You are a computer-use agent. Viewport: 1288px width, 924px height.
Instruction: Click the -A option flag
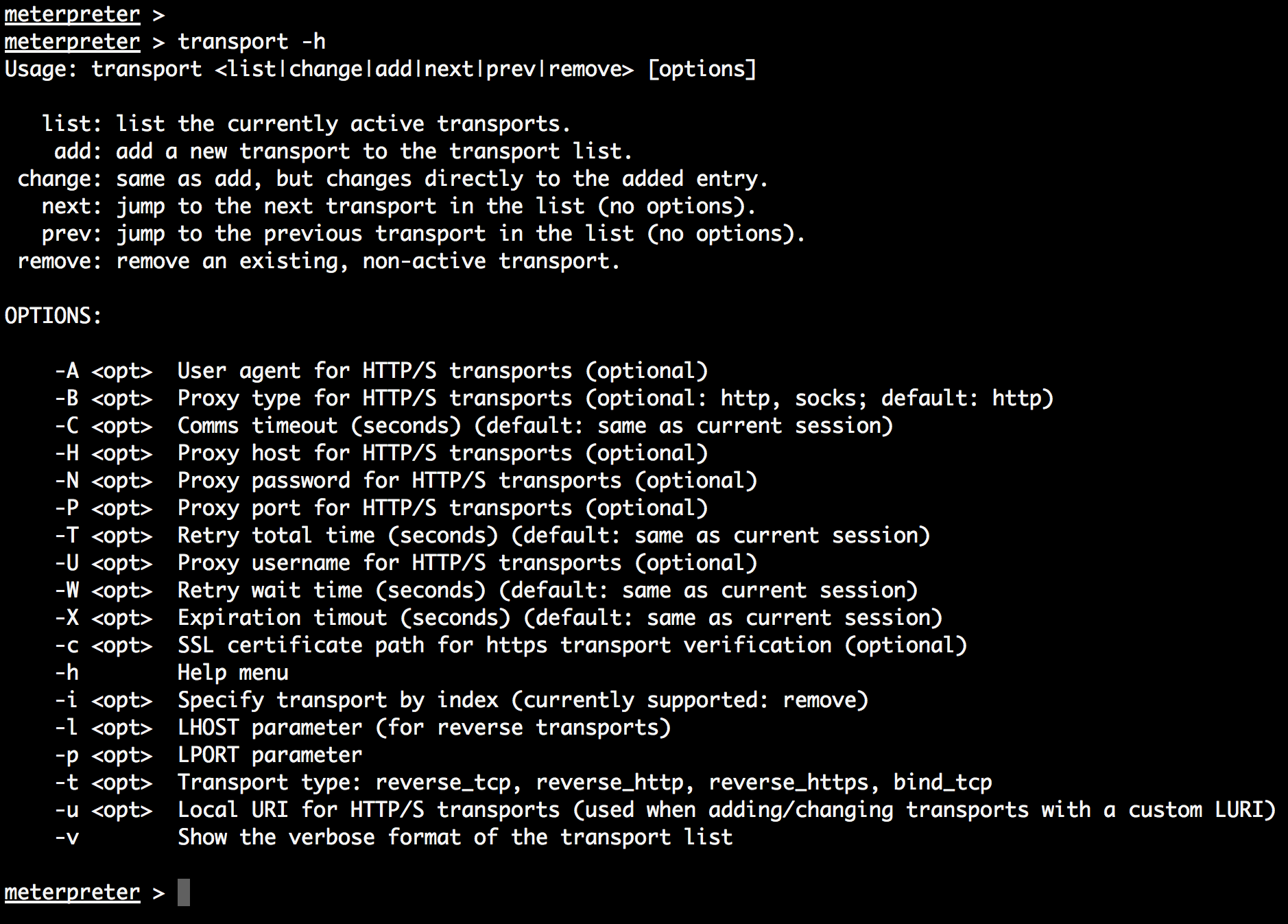tap(67, 371)
